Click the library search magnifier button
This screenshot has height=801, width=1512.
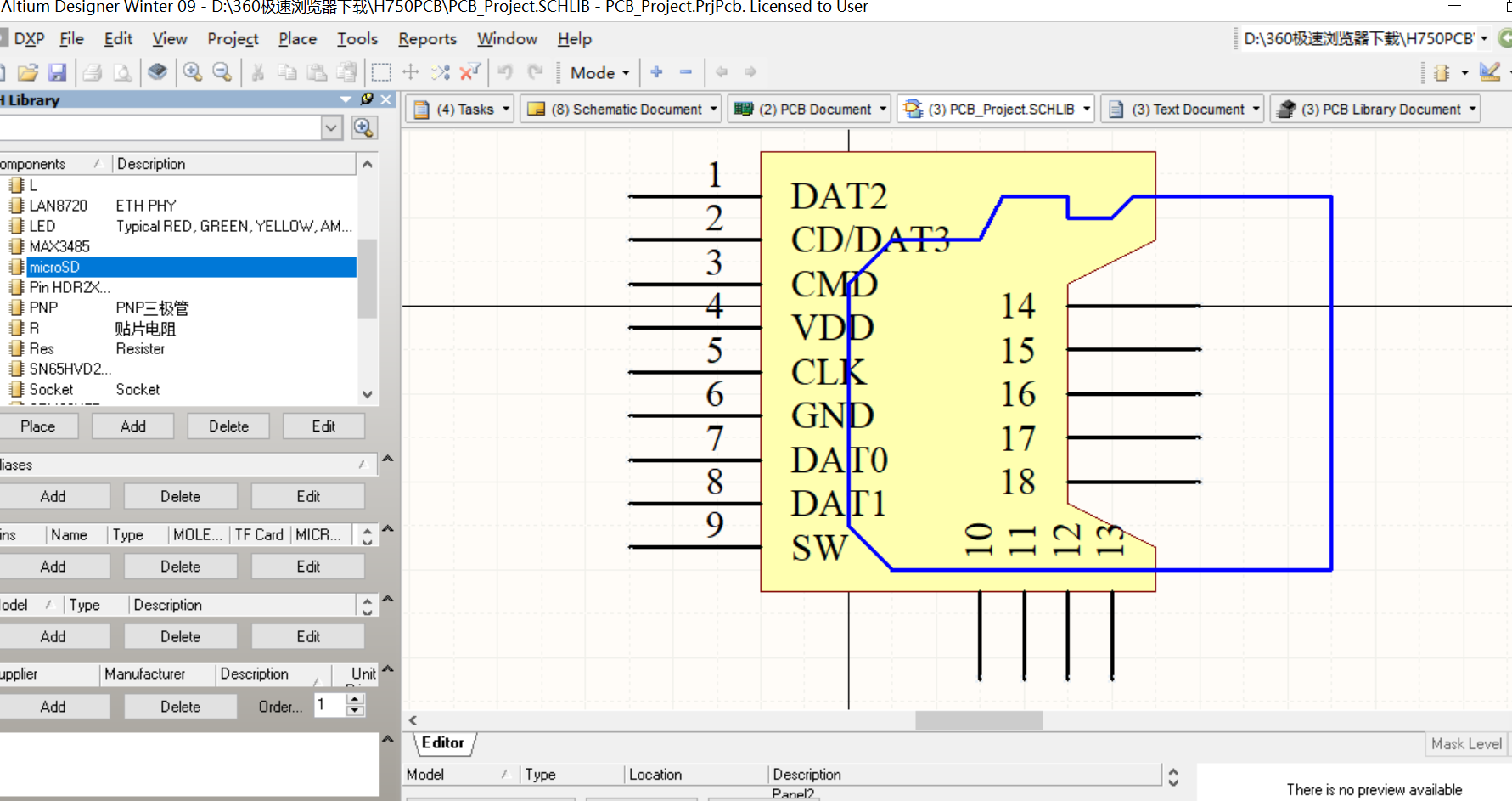(x=364, y=128)
